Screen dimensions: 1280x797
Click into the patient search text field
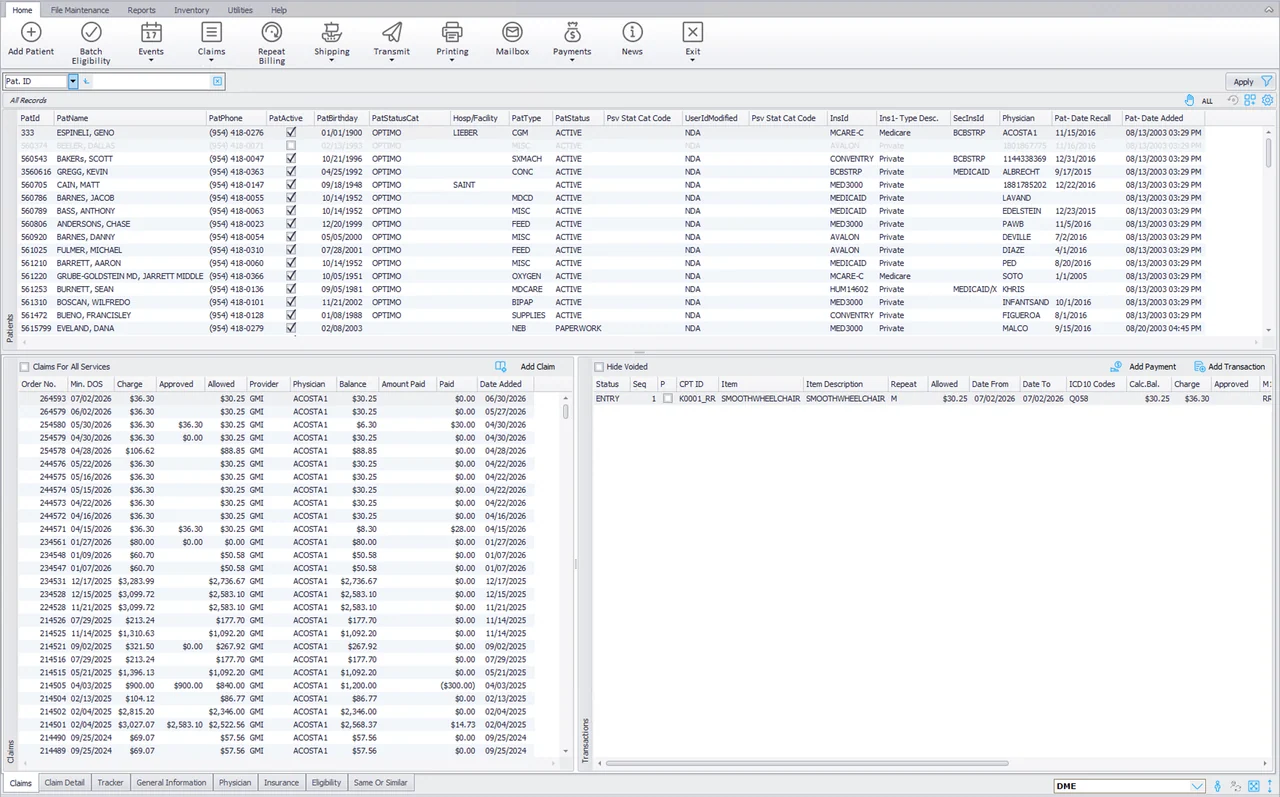click(x=152, y=81)
